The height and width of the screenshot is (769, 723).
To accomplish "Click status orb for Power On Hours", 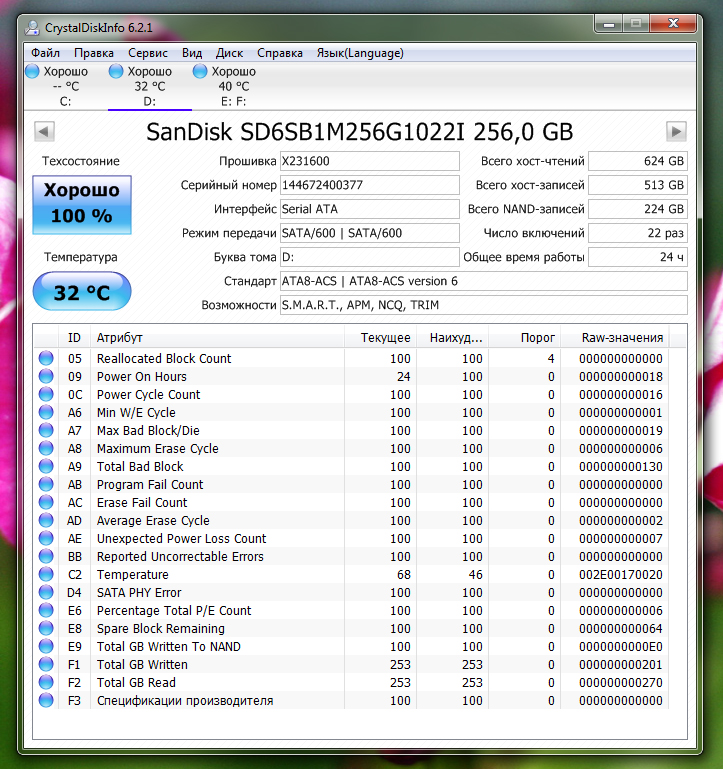I will pyautogui.click(x=46, y=376).
